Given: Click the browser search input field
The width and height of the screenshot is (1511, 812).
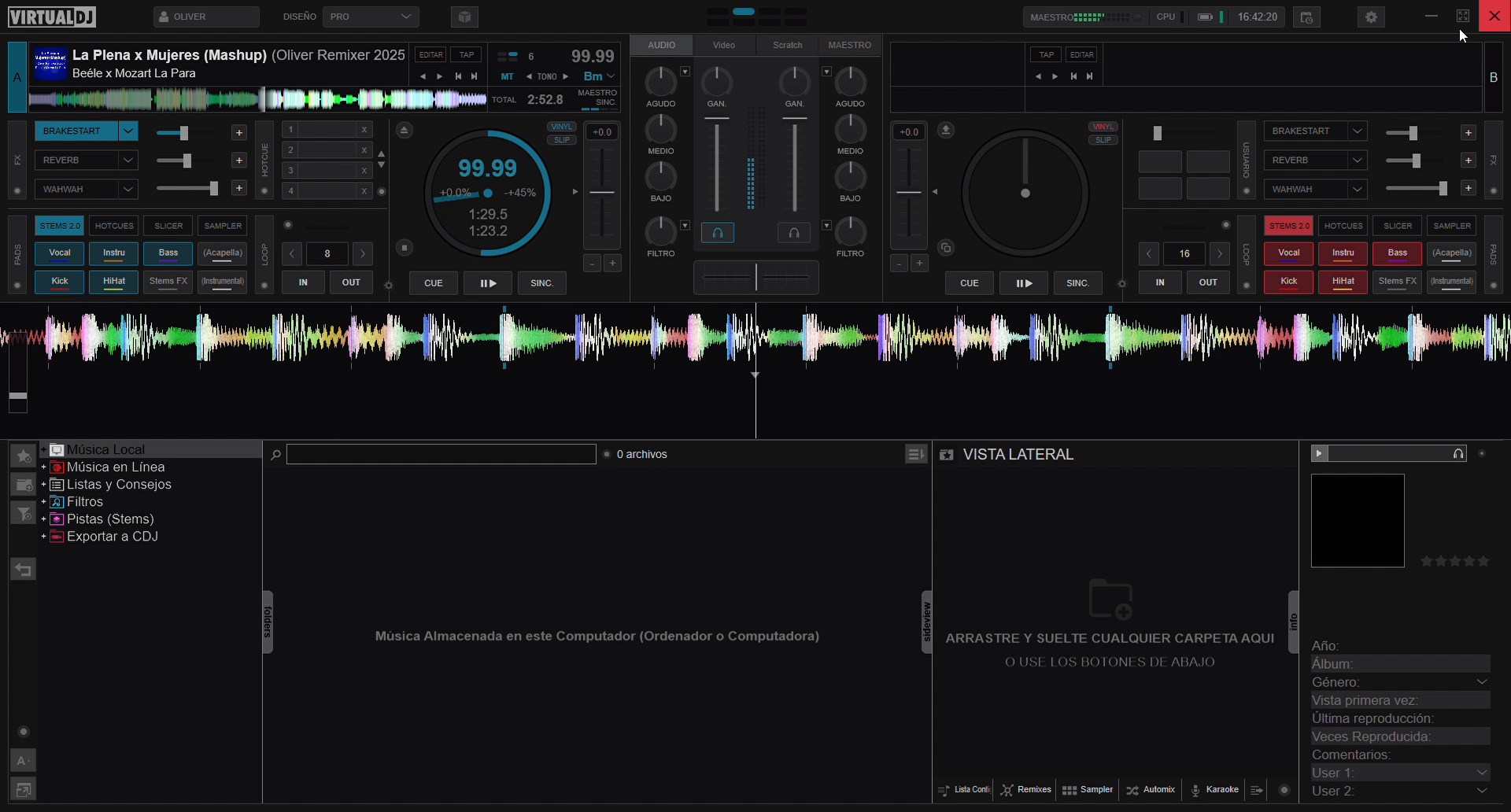Looking at the screenshot, I should coord(441,454).
